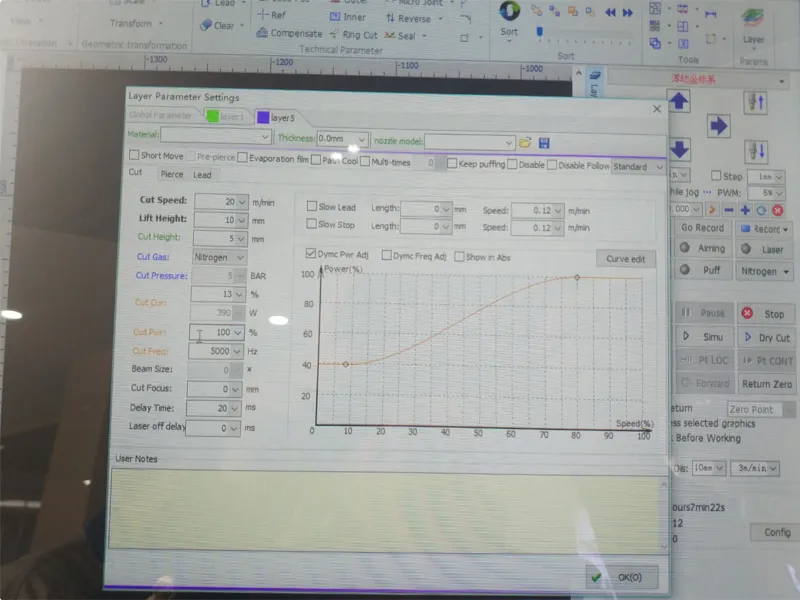Jog machine right with the blue right arrow
800x600 pixels.
[x=718, y=126]
